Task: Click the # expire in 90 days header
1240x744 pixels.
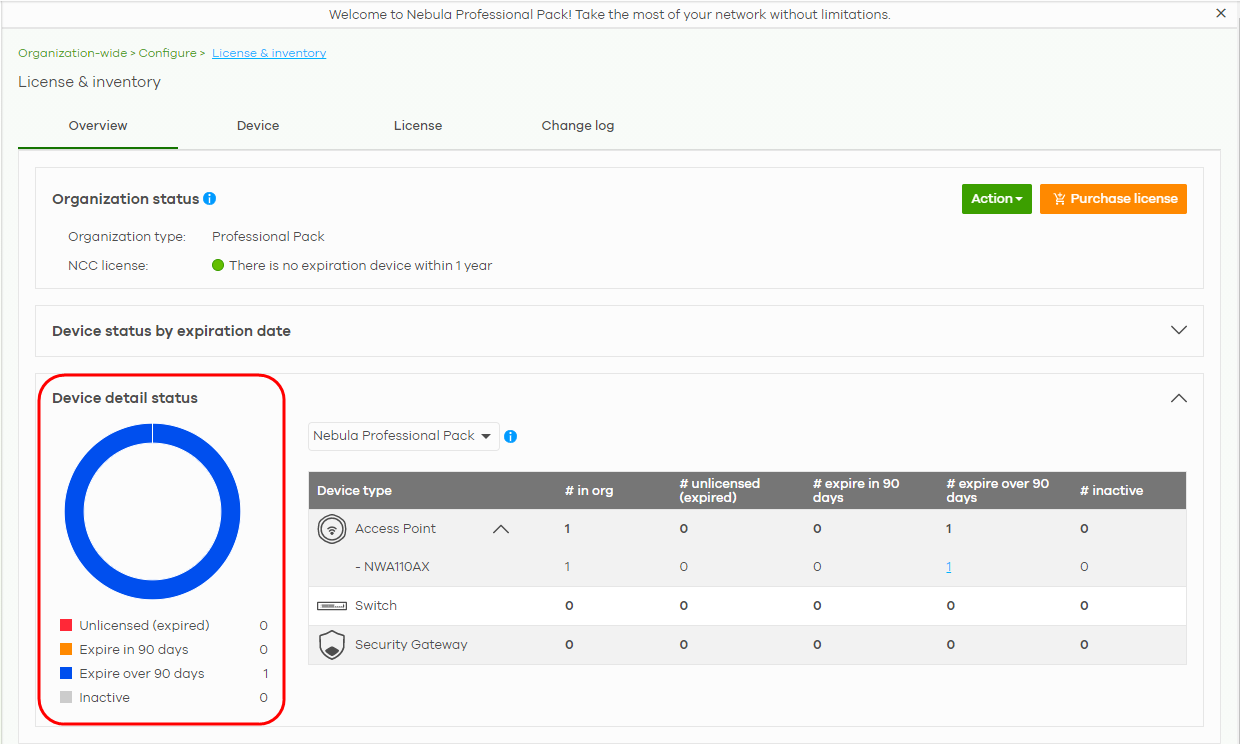Action: point(856,490)
